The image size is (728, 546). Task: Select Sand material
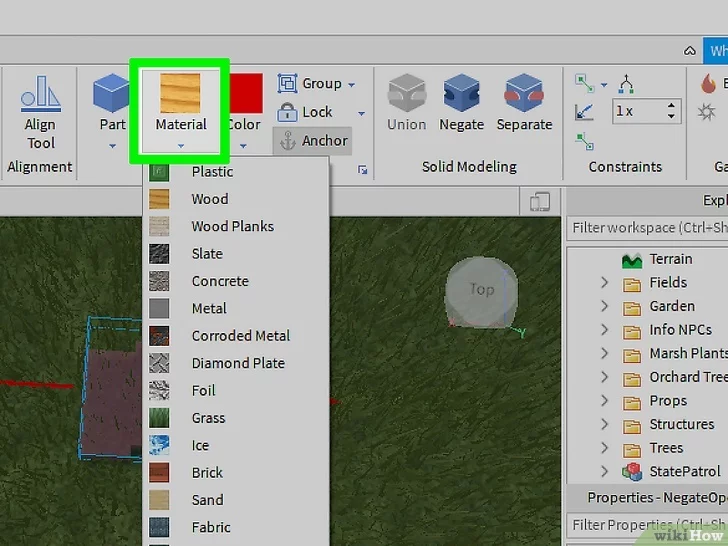point(236,500)
